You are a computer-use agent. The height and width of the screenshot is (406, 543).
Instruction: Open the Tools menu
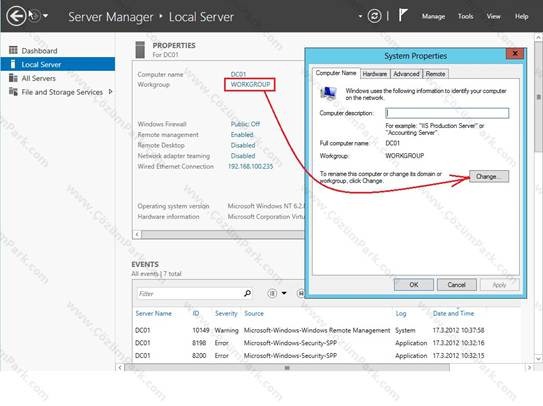pyautogui.click(x=465, y=16)
